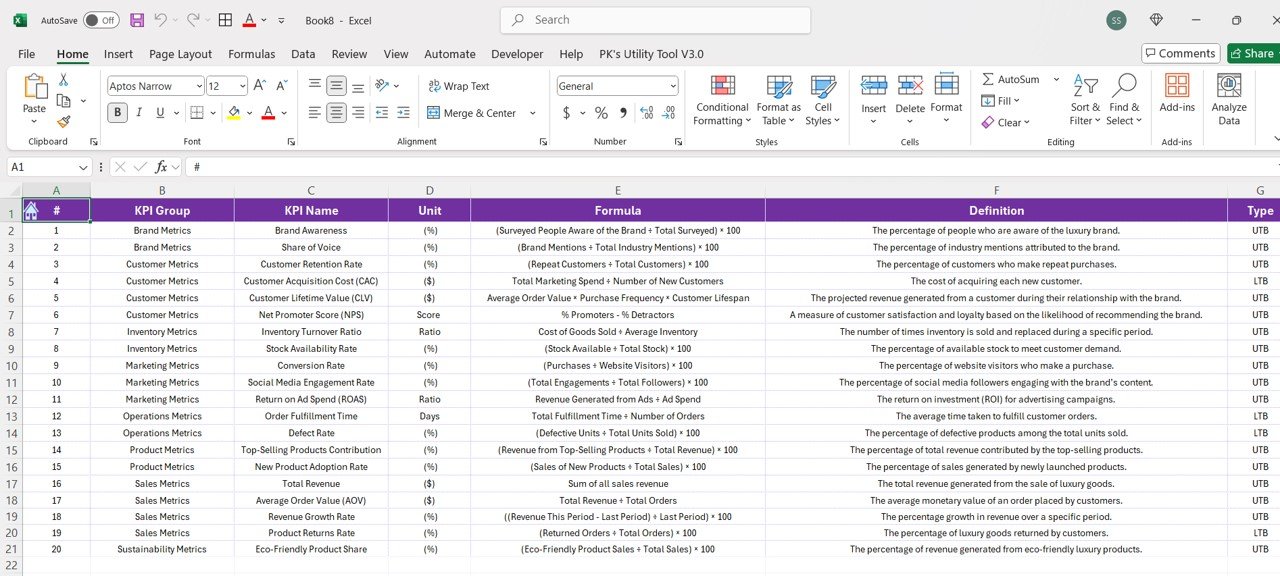This screenshot has height=576, width=1280.
Task: Click the diamond premium icon in title bar
Action: coord(1157,20)
